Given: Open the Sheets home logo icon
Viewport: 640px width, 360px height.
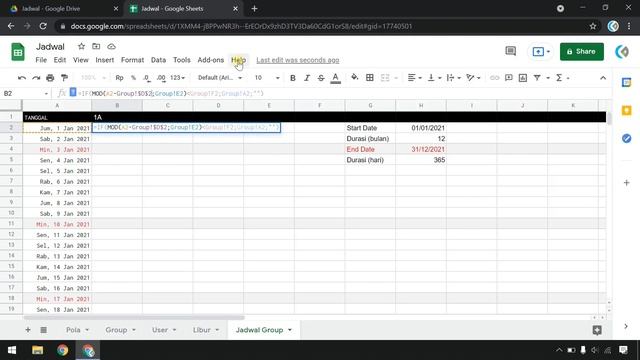Looking at the screenshot, I should pos(18,52).
